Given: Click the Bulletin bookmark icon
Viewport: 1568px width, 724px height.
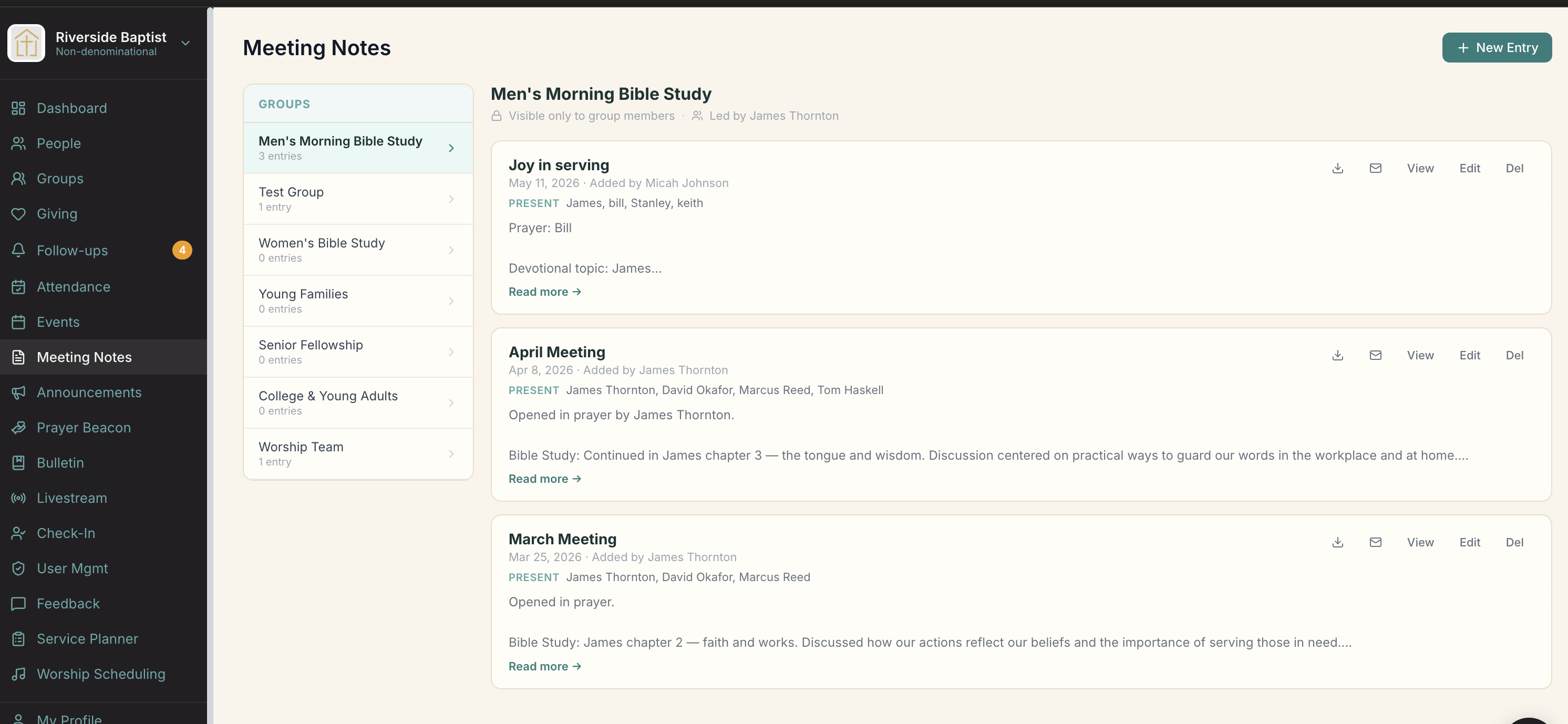Looking at the screenshot, I should tap(18, 463).
